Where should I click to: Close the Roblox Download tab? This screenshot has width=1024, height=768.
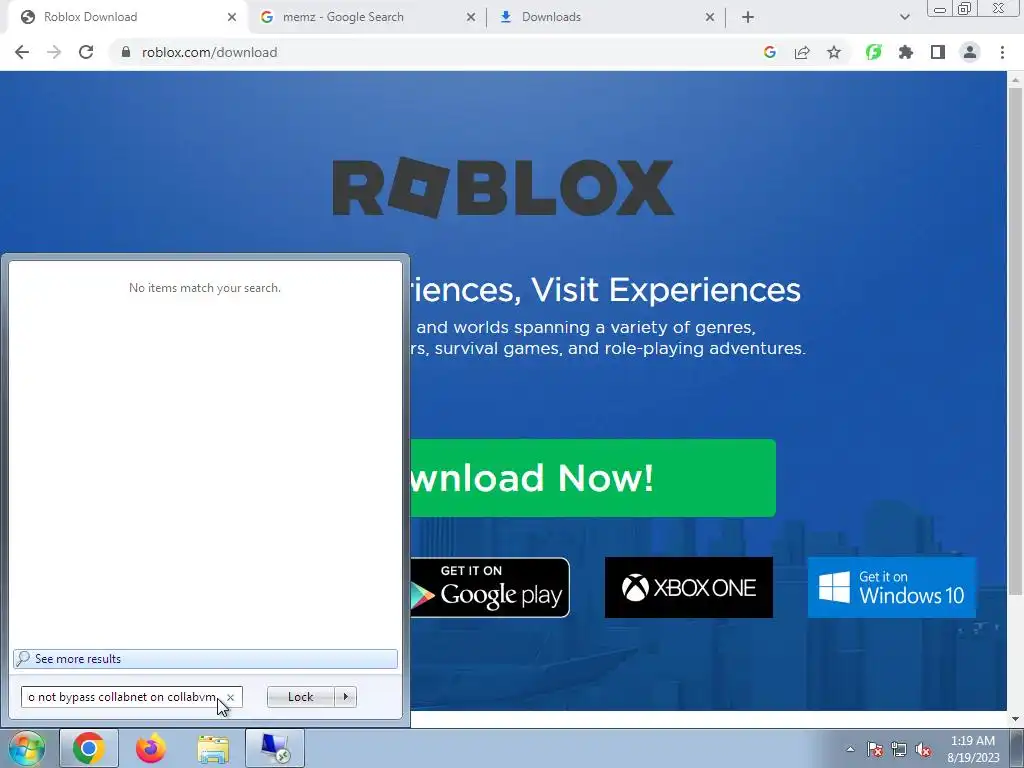coord(232,17)
